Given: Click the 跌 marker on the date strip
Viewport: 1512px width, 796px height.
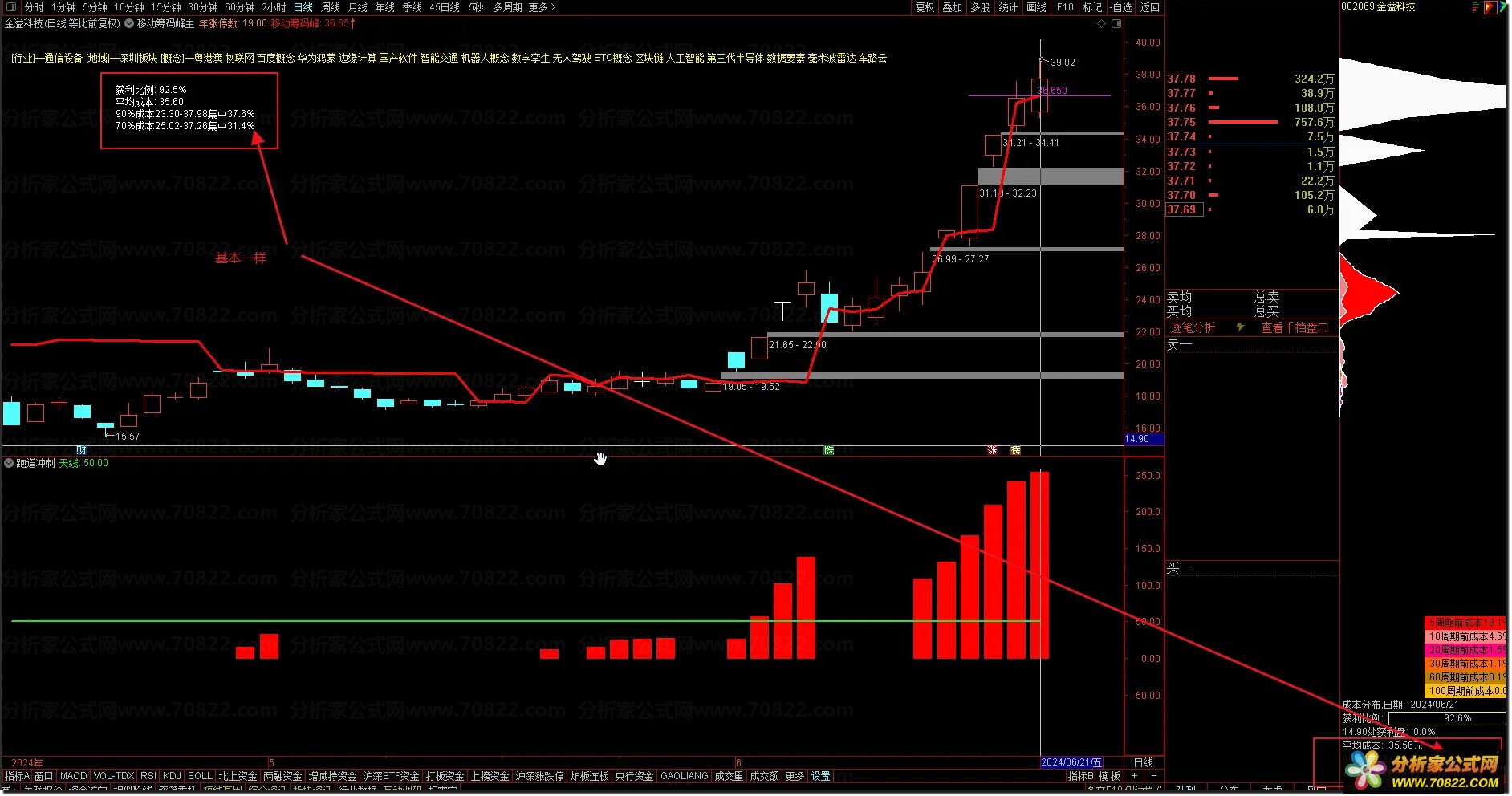Looking at the screenshot, I should [829, 450].
